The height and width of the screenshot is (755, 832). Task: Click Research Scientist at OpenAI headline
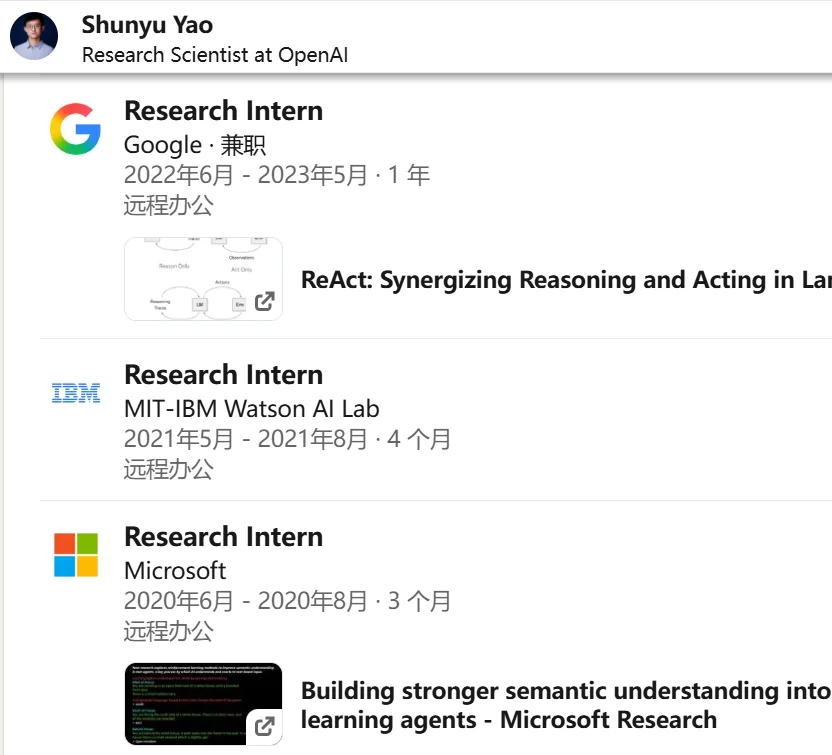coord(215,55)
